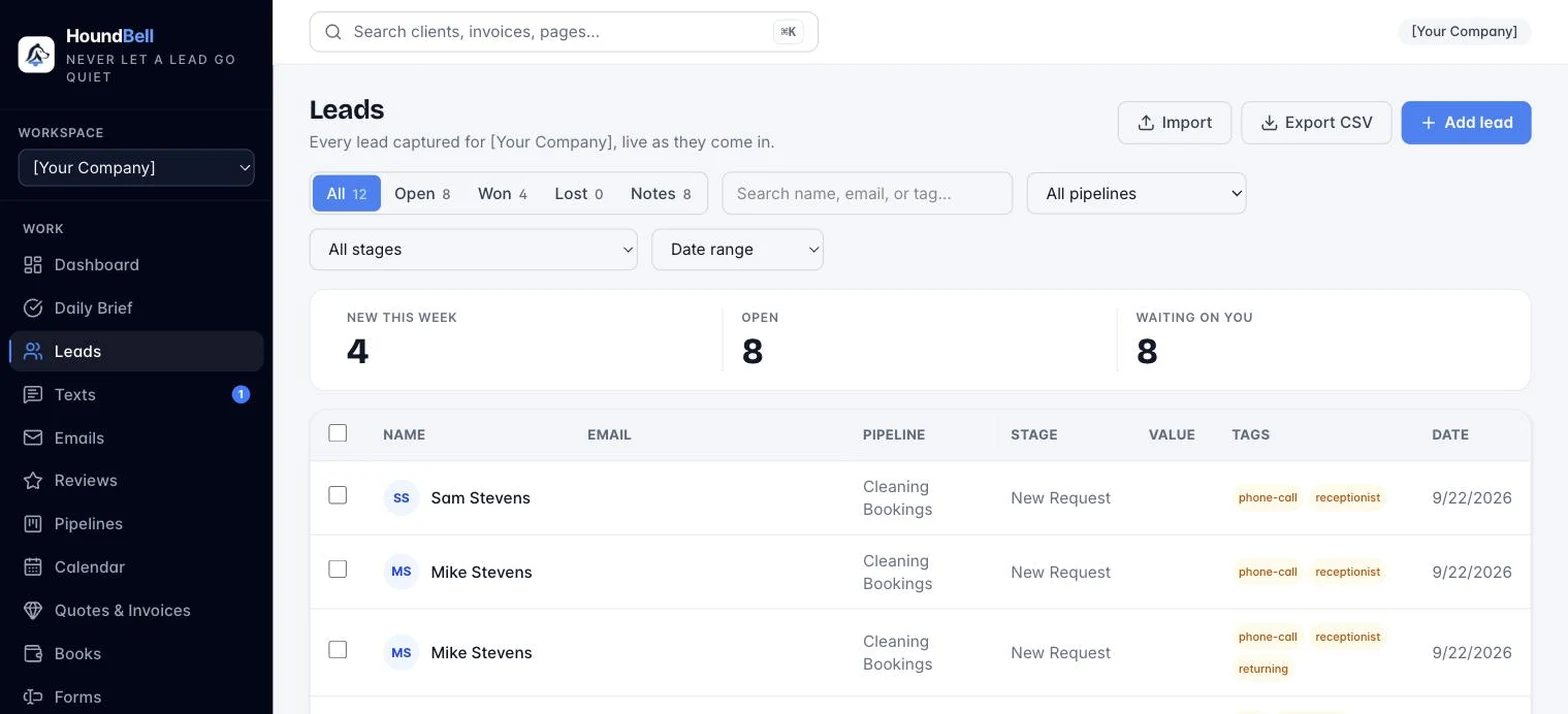Select the All 12 filter tab
Image resolution: width=1568 pixels, height=714 pixels.
[x=347, y=194]
